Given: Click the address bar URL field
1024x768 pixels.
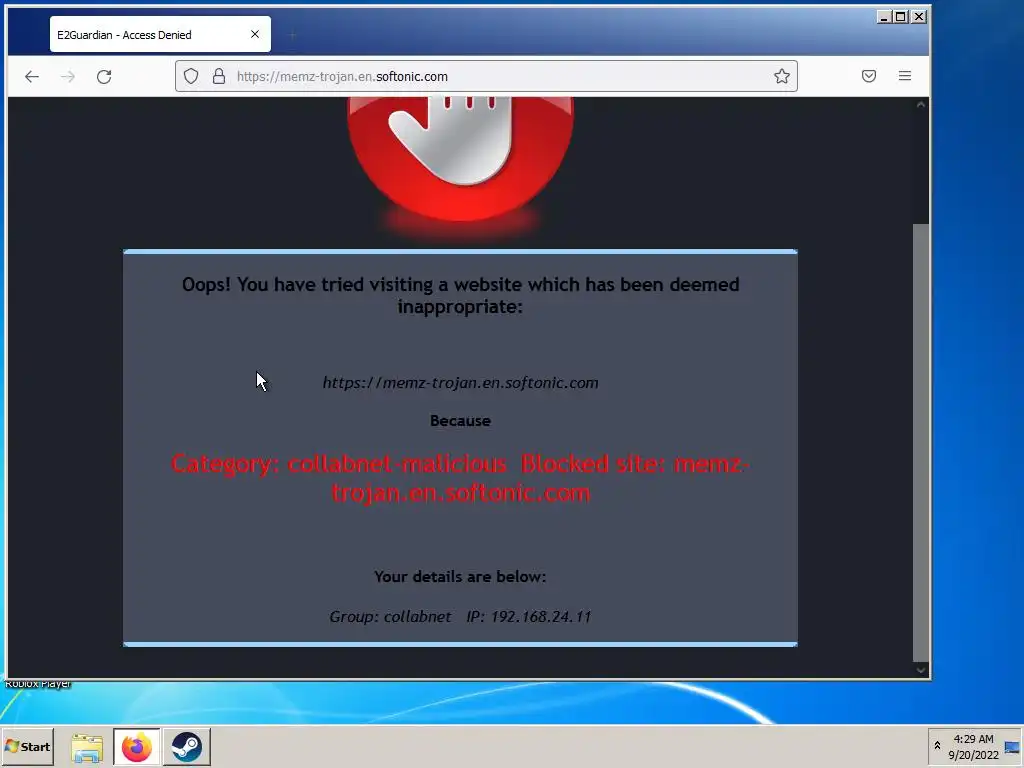Looking at the screenshot, I should tap(487, 76).
